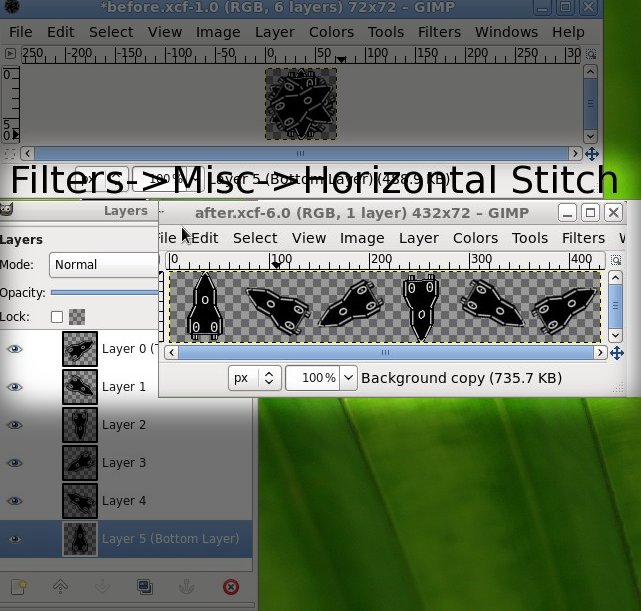
Task: Click the vertical scroll up arrow in after.xcf window
Action: tap(616, 278)
